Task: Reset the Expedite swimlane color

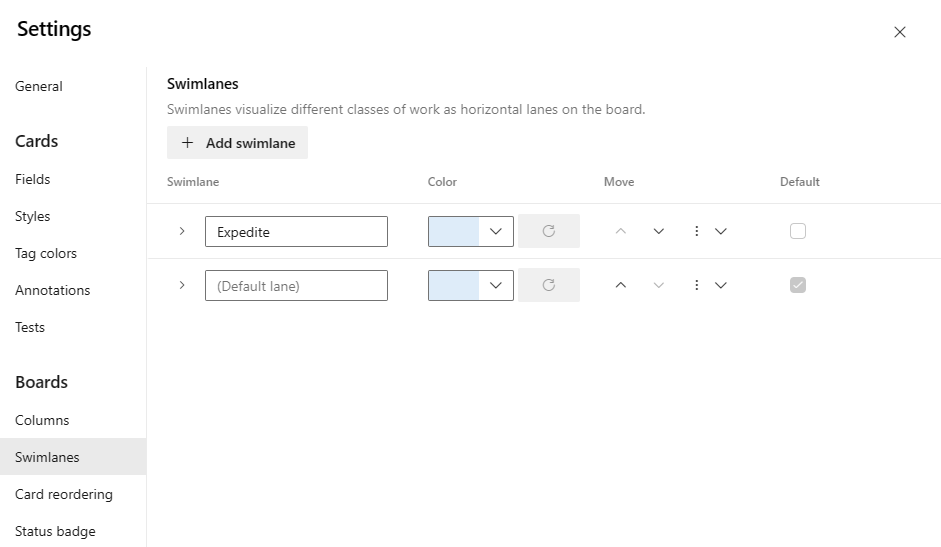Action: pyautogui.click(x=548, y=231)
